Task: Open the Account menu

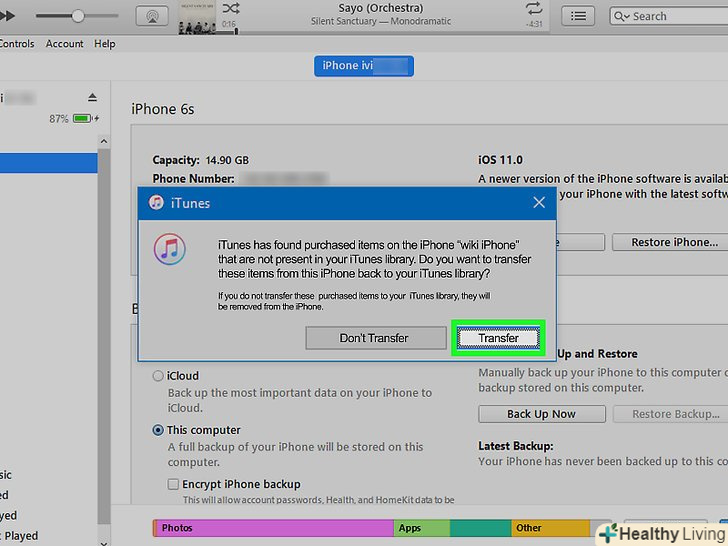Action: coord(65,44)
